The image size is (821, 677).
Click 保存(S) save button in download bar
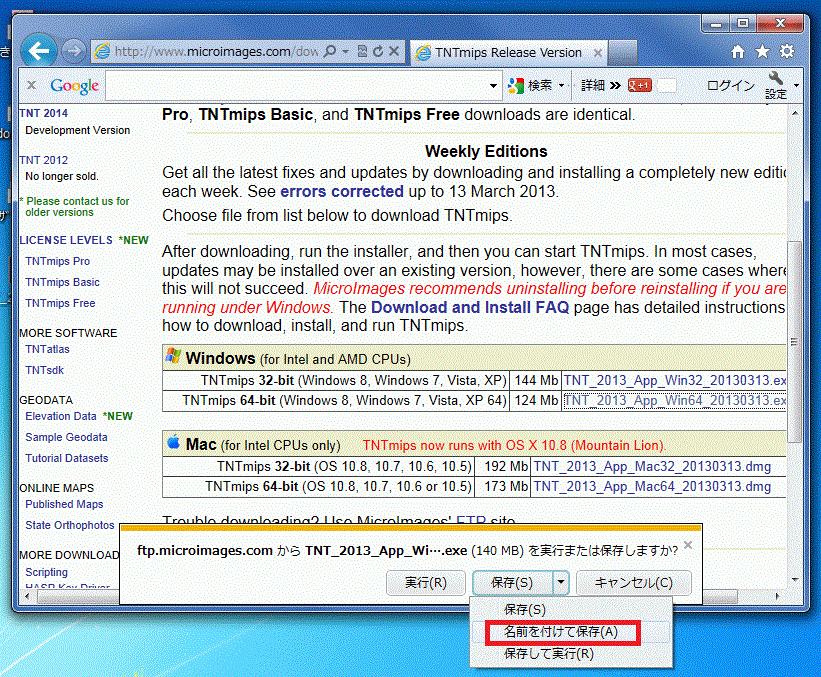coord(512,583)
